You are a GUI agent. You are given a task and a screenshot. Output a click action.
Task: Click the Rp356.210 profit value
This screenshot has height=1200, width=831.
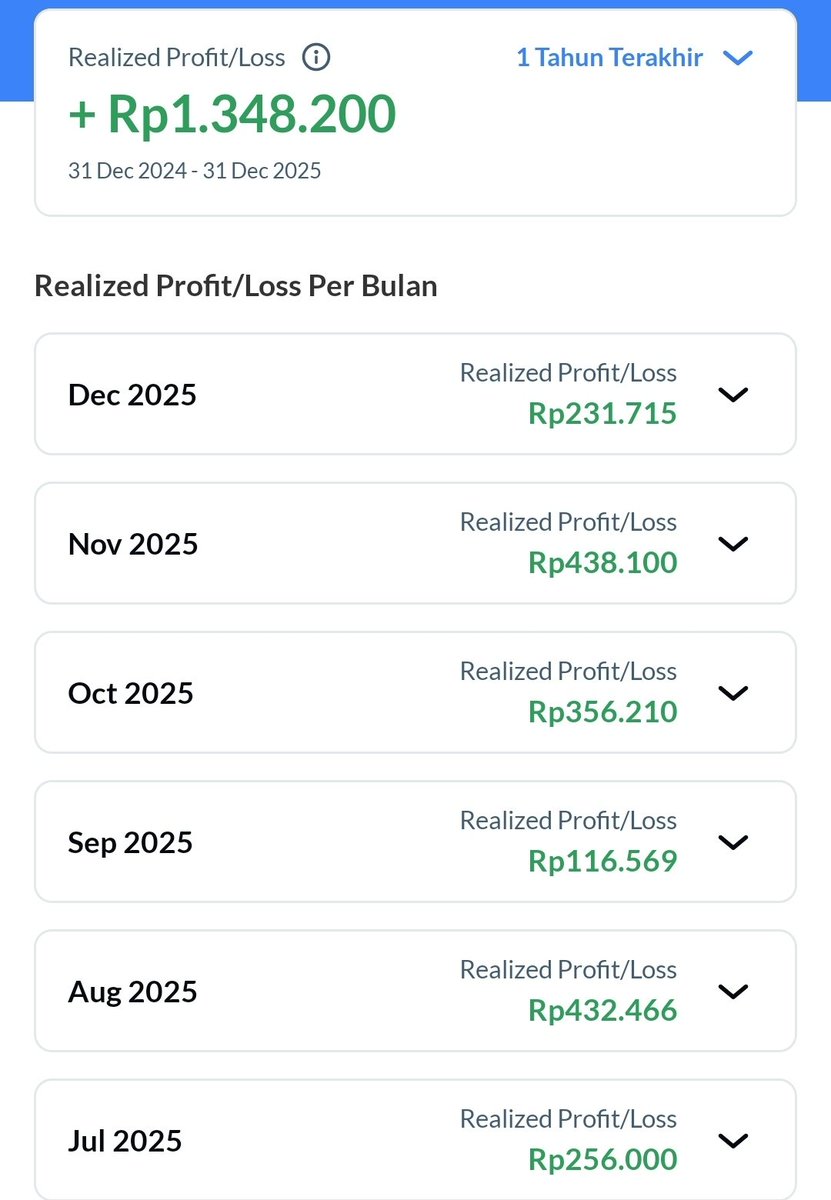pyautogui.click(x=602, y=712)
